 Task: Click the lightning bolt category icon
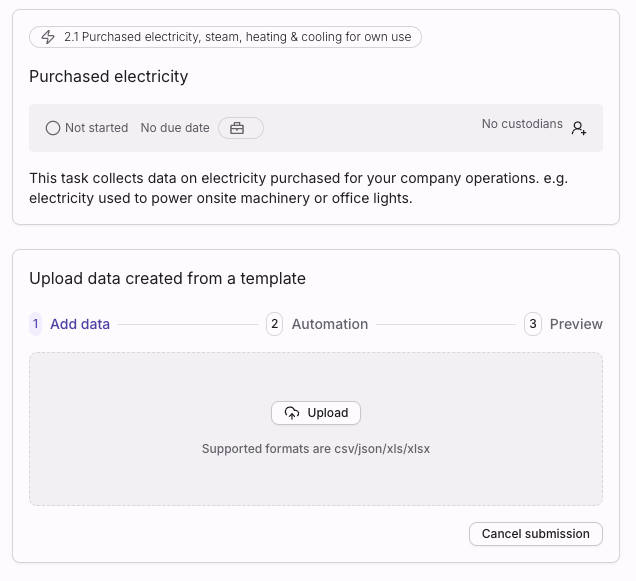click(x=48, y=37)
